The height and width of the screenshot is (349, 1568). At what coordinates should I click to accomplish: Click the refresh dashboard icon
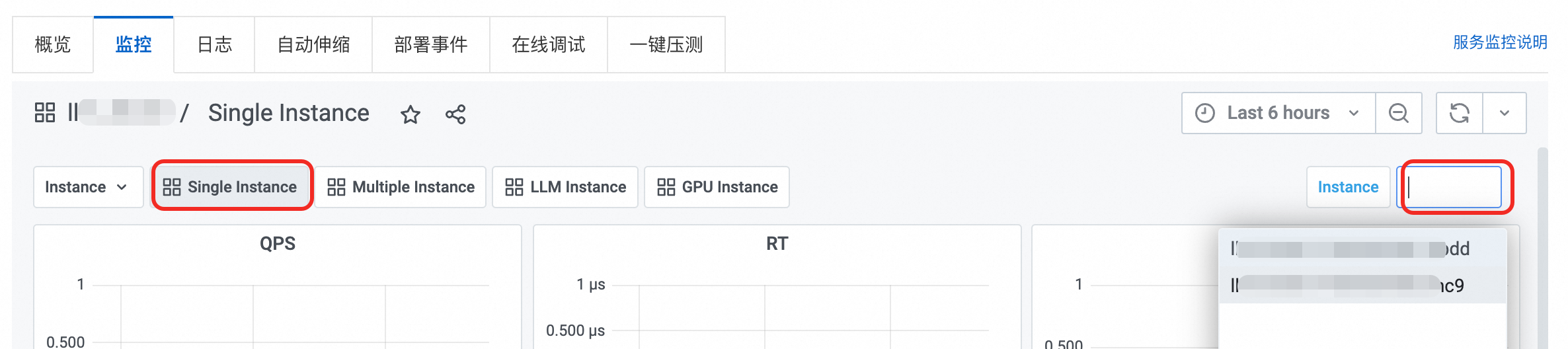click(1460, 113)
